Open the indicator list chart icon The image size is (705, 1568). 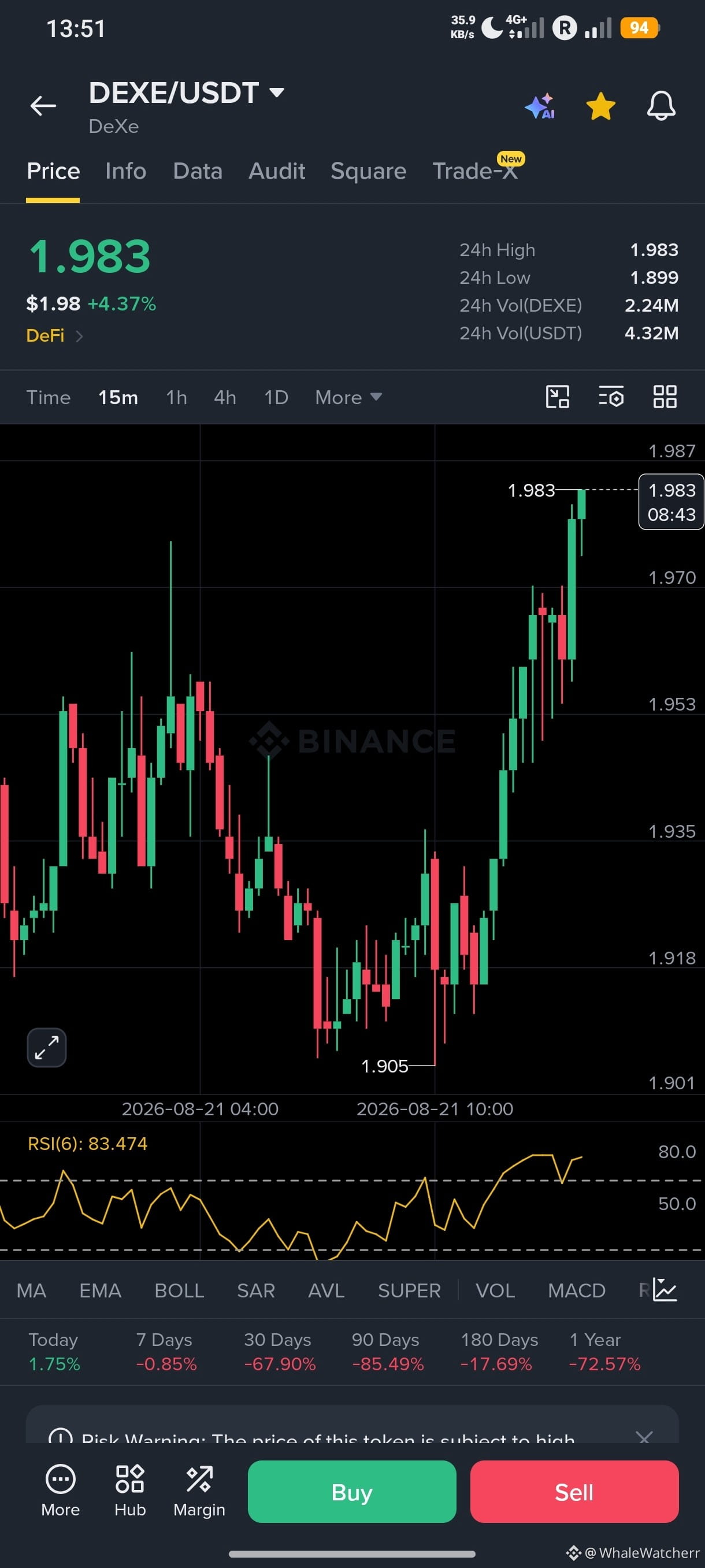click(x=665, y=1290)
